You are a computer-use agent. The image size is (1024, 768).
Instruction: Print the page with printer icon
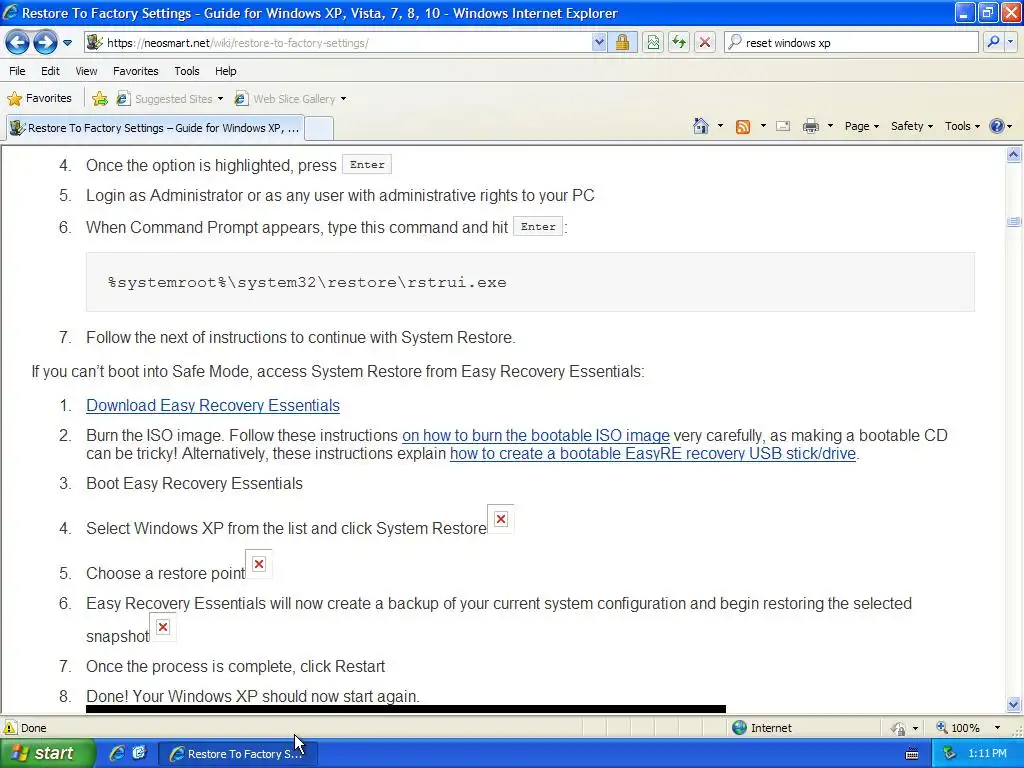point(810,126)
